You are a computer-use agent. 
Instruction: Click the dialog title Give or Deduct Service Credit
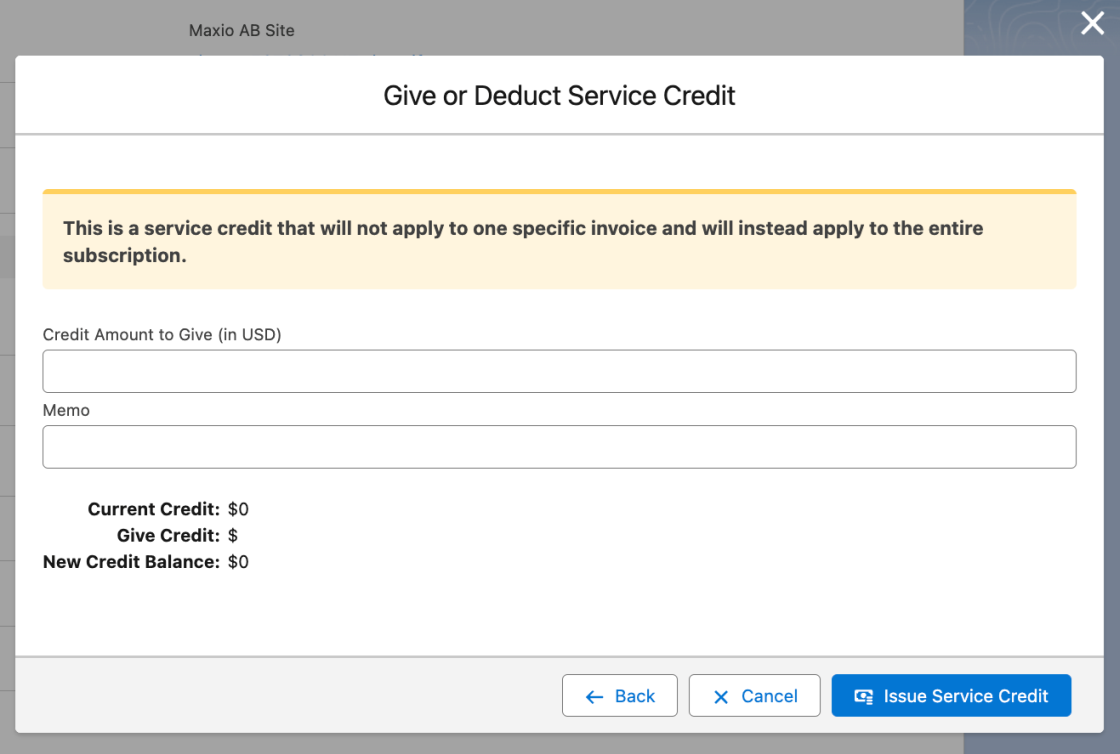[559, 95]
